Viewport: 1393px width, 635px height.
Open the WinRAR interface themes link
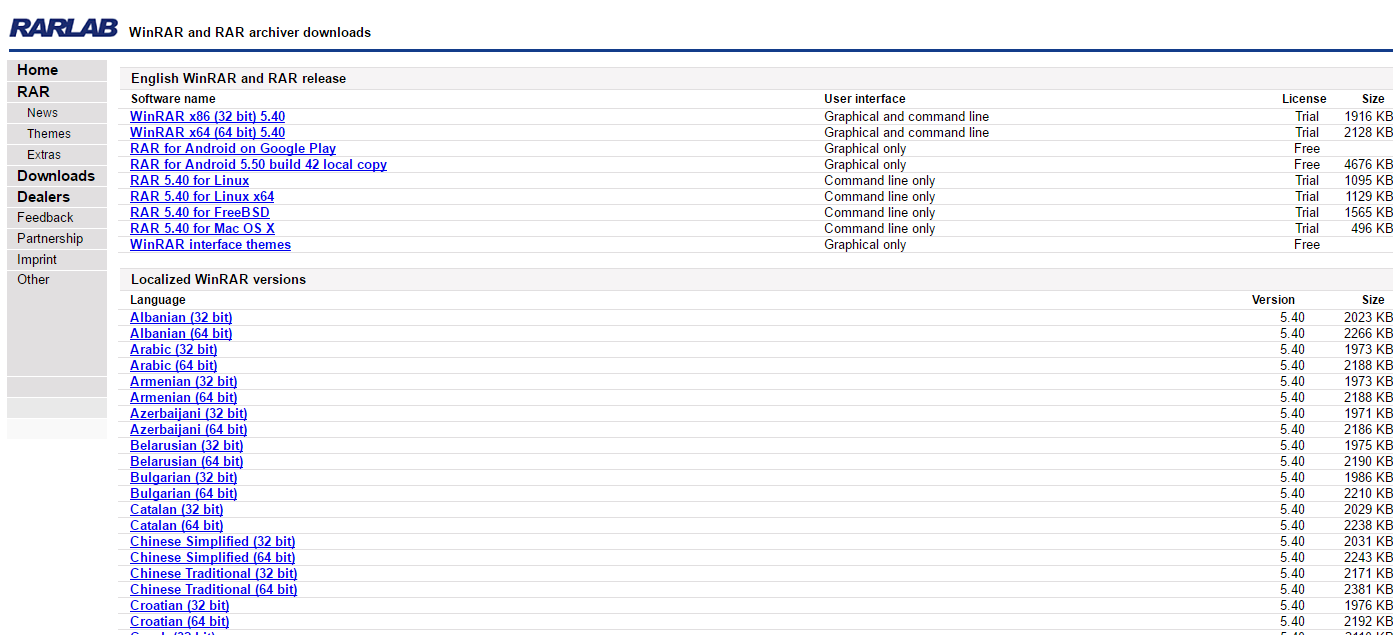pos(210,245)
